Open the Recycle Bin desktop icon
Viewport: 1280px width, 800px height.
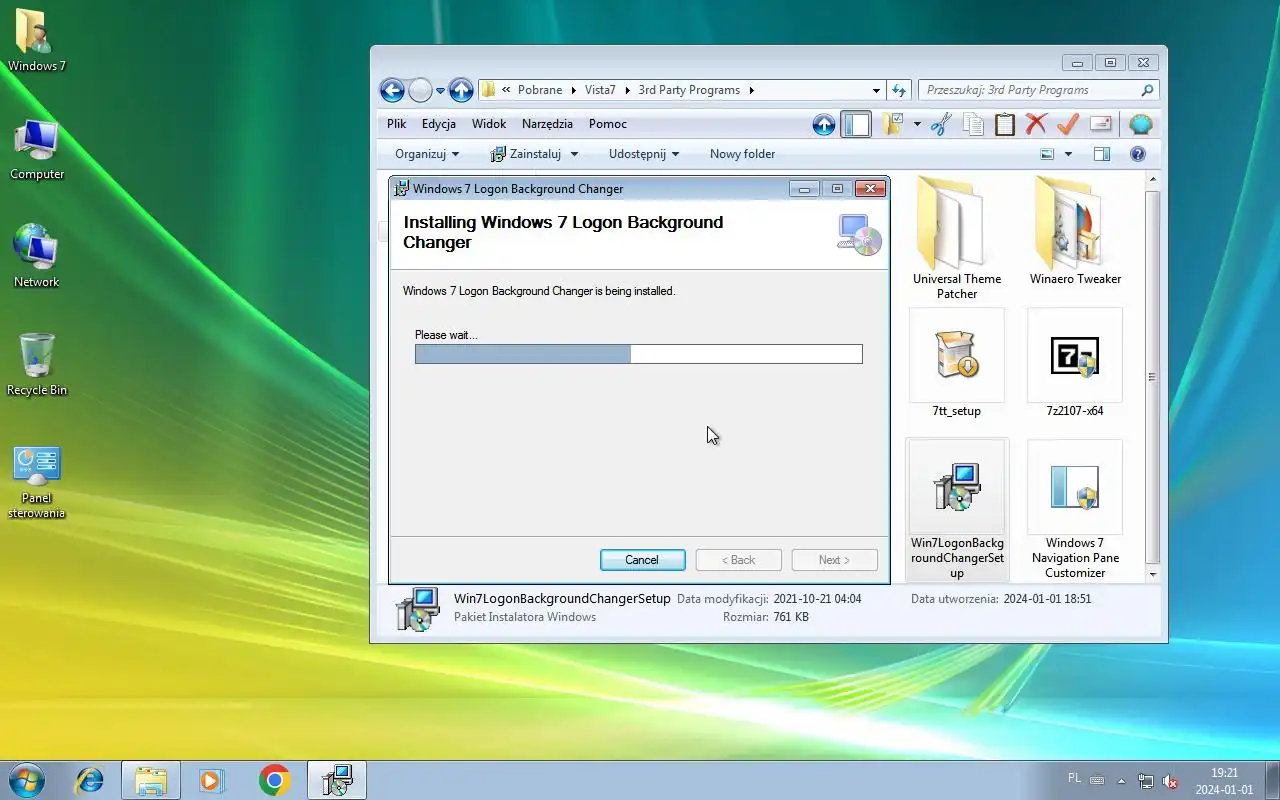pos(36,365)
